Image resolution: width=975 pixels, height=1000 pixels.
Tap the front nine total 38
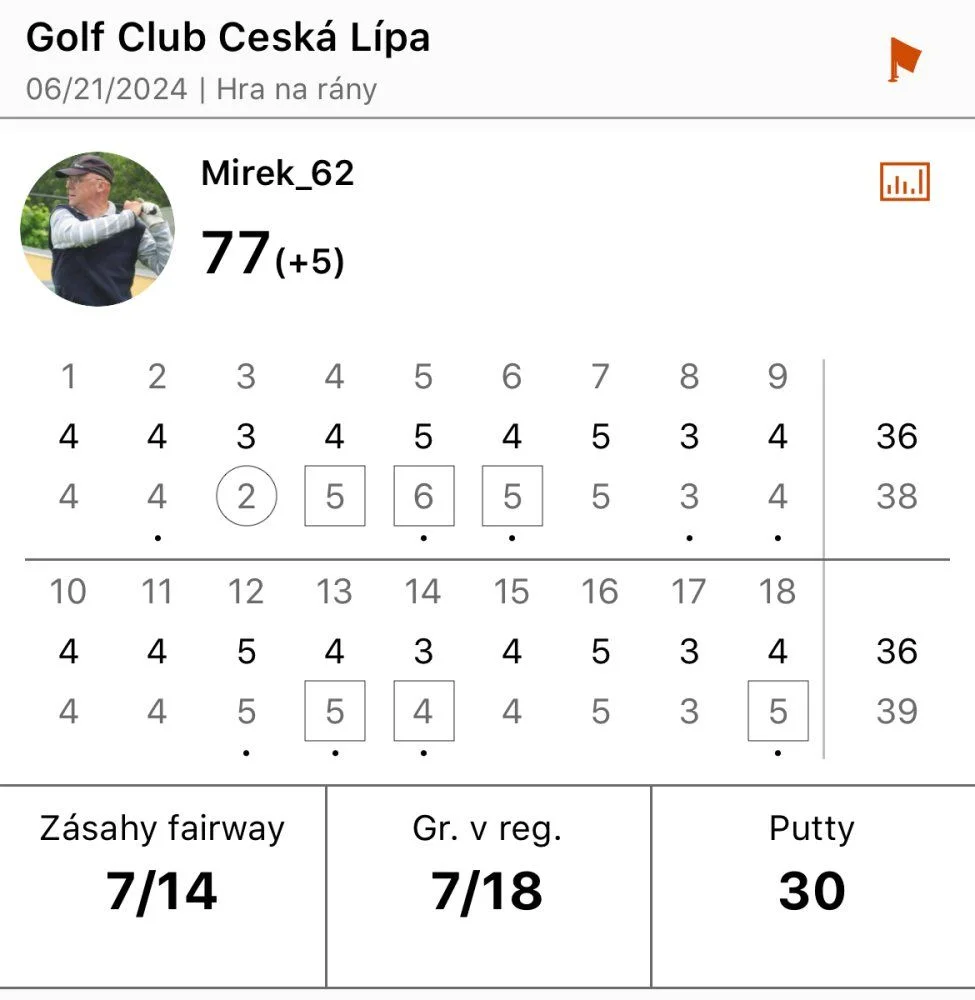[897, 496]
